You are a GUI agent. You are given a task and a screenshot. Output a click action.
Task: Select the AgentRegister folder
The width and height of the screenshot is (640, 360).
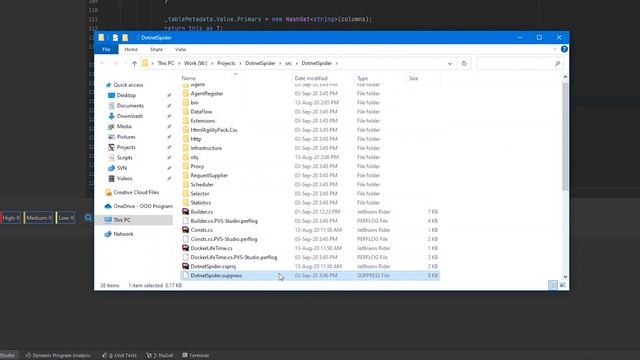tap(207, 93)
